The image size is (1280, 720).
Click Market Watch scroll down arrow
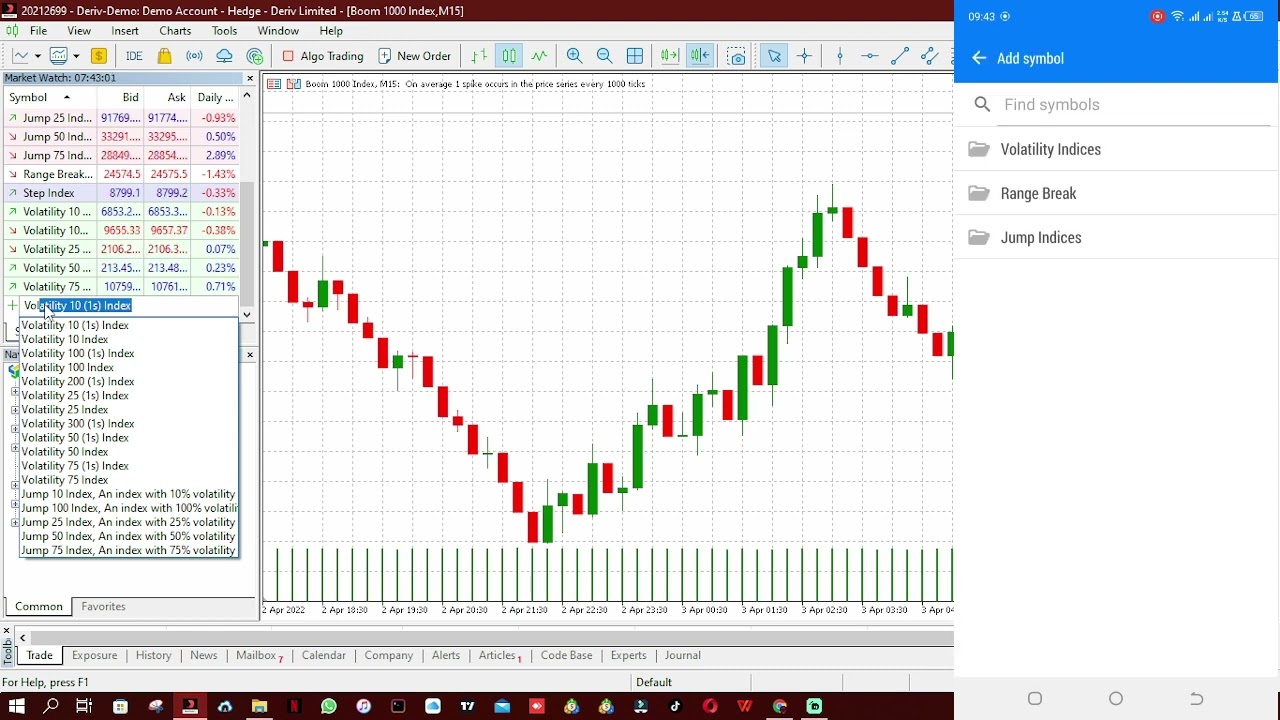coord(247,315)
